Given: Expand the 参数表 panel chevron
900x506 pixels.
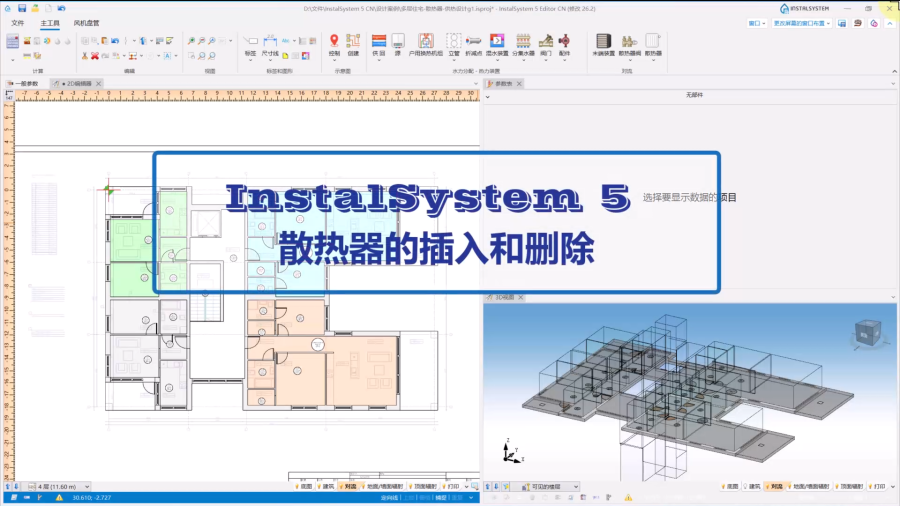Looking at the screenshot, I should pyautogui.click(x=487, y=97).
